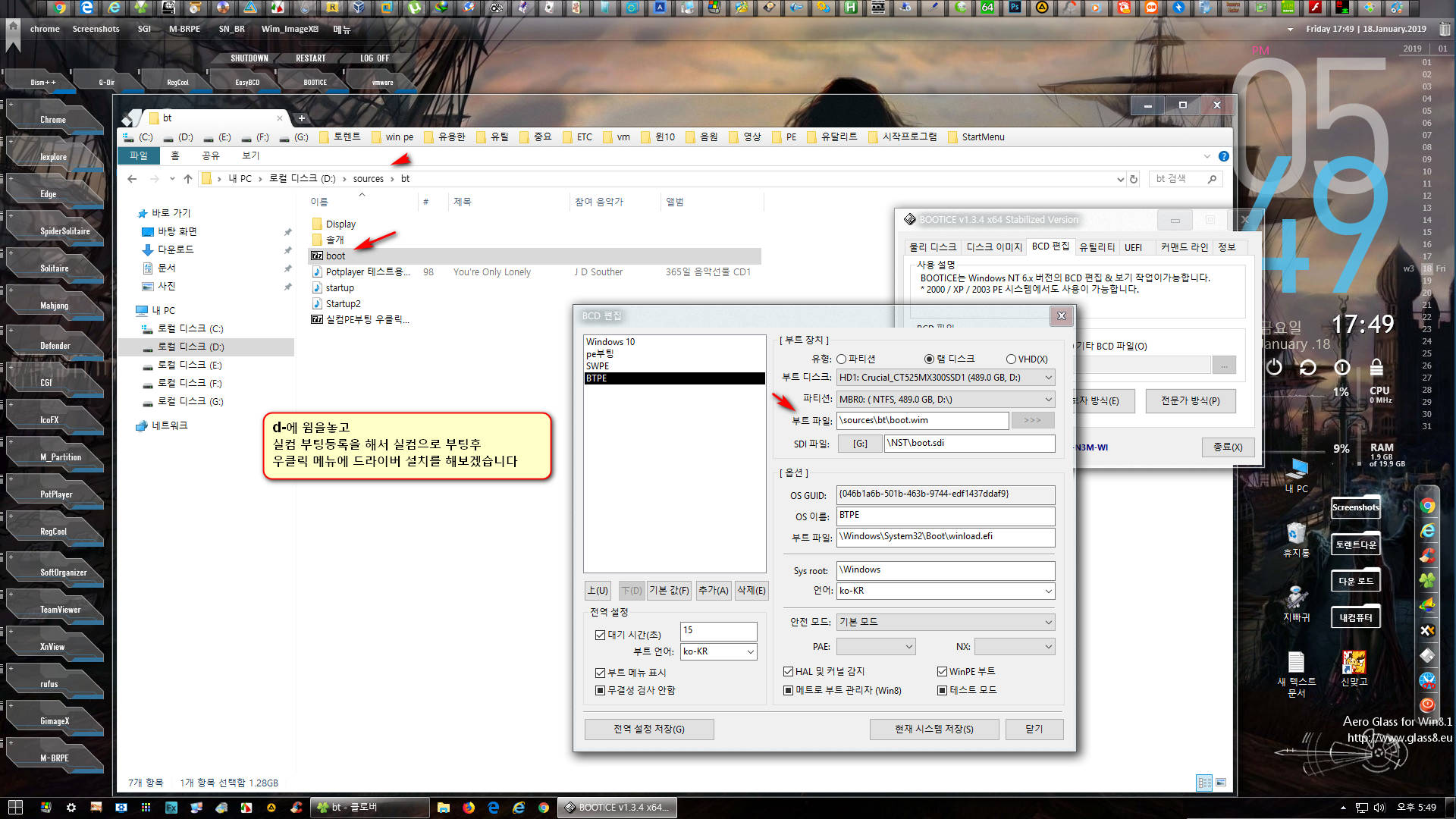Click the Dism++ launcher tab
Screen dimensions: 1456x819
click(42, 82)
